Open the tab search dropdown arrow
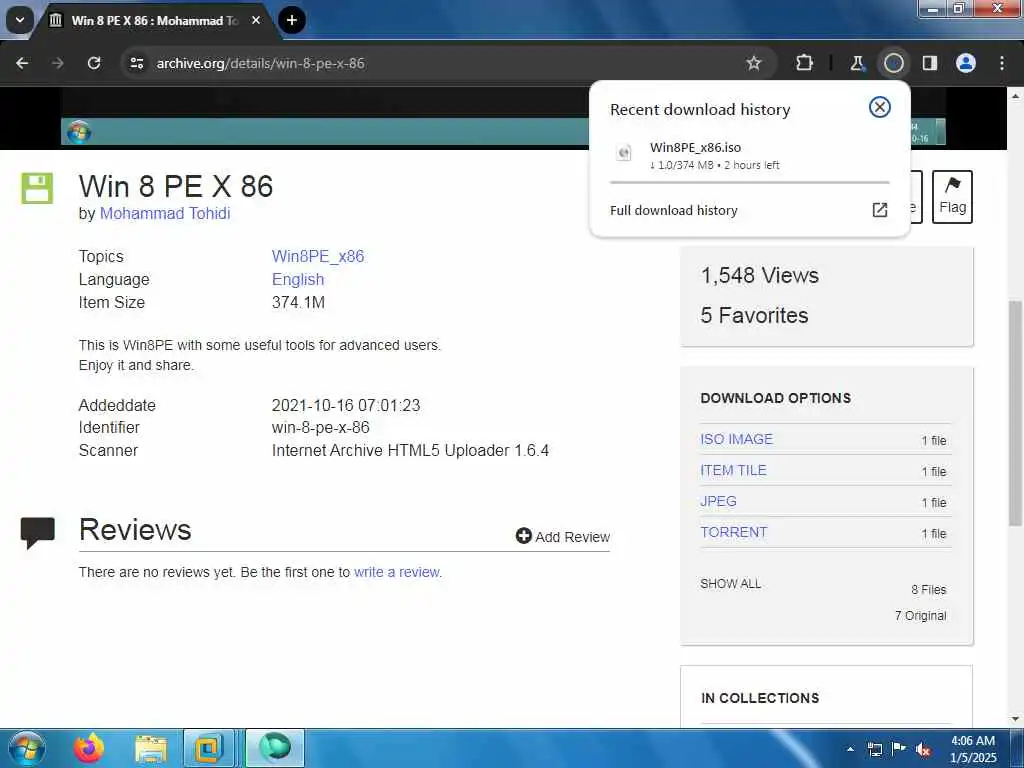Screen dimensions: 1024x768 point(20,20)
